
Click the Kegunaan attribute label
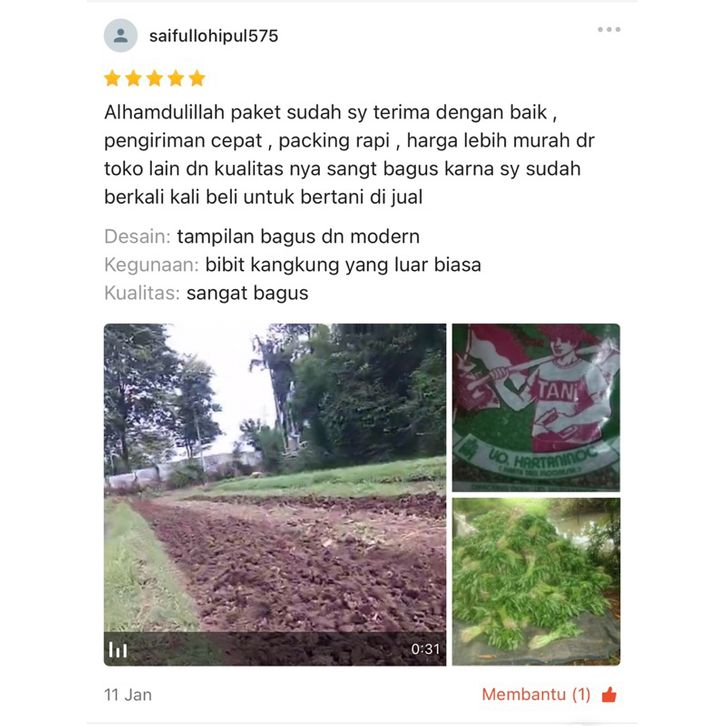click(x=151, y=265)
